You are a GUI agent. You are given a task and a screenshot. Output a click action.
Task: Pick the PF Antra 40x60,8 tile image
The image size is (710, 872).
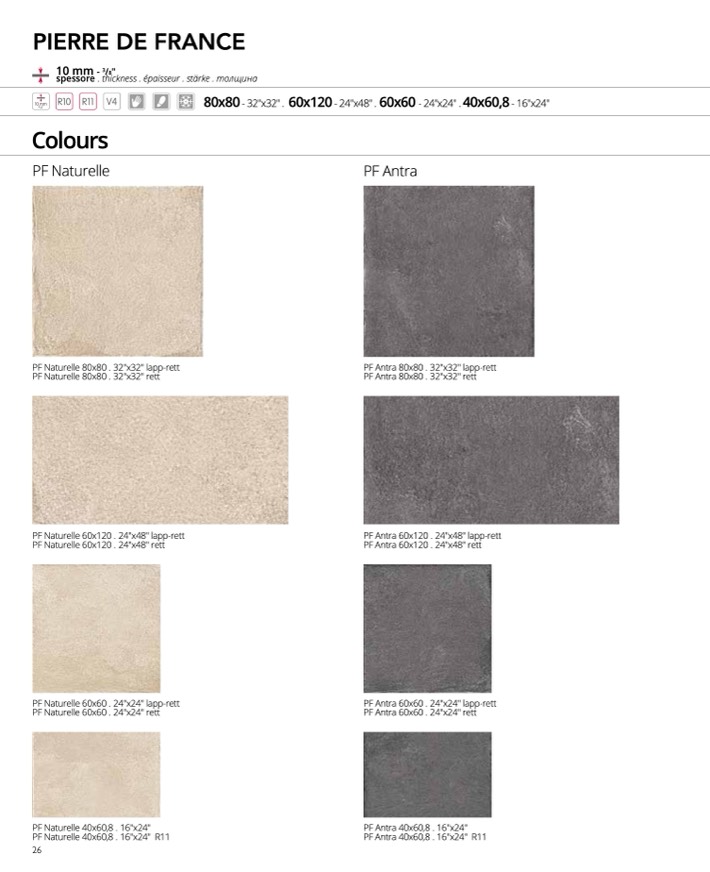(427, 774)
